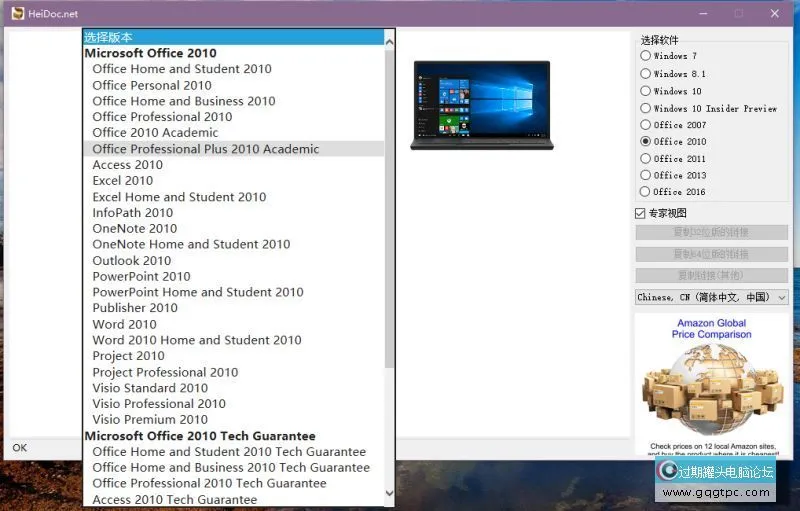Select Visio Premium 2010 from list

tap(150, 420)
